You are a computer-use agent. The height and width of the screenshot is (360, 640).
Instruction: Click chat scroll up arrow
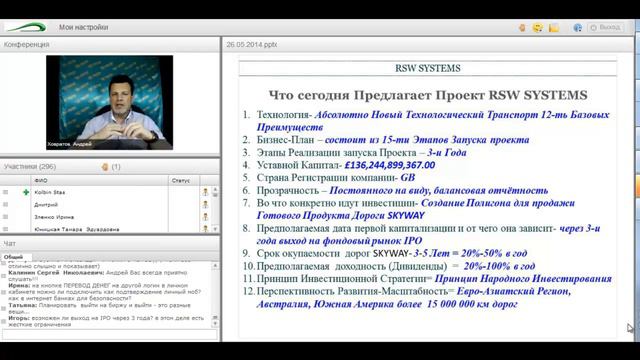(x=215, y=266)
